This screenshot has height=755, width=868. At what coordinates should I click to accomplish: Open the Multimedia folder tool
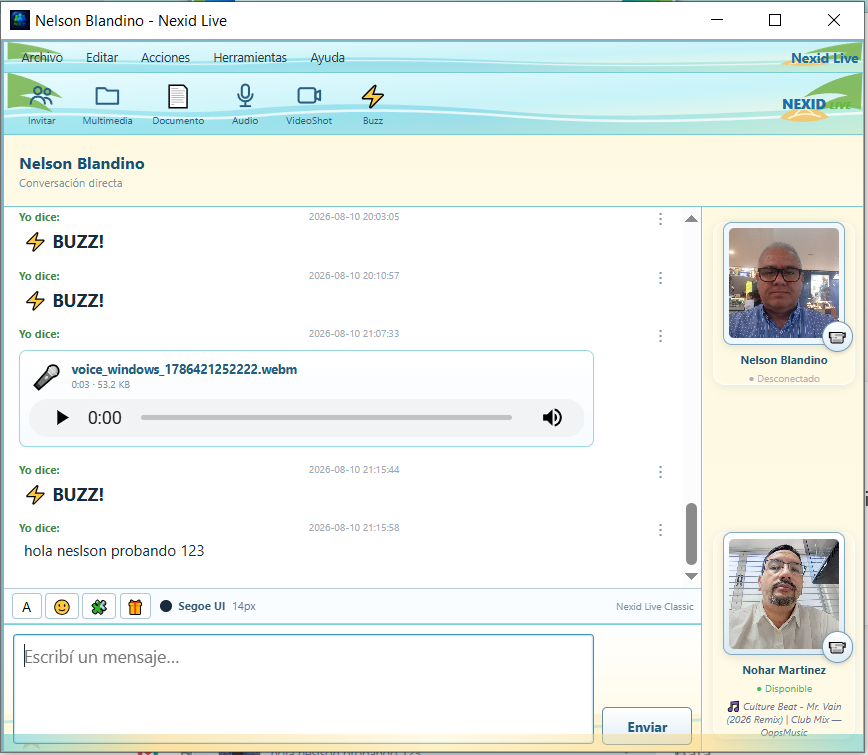pos(107,105)
